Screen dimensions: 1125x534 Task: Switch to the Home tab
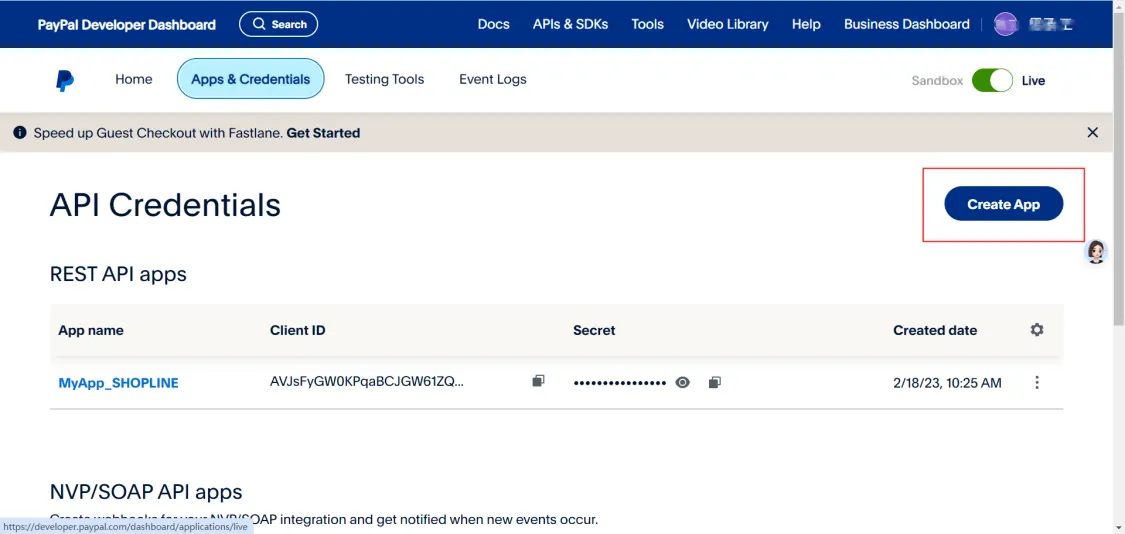133,79
